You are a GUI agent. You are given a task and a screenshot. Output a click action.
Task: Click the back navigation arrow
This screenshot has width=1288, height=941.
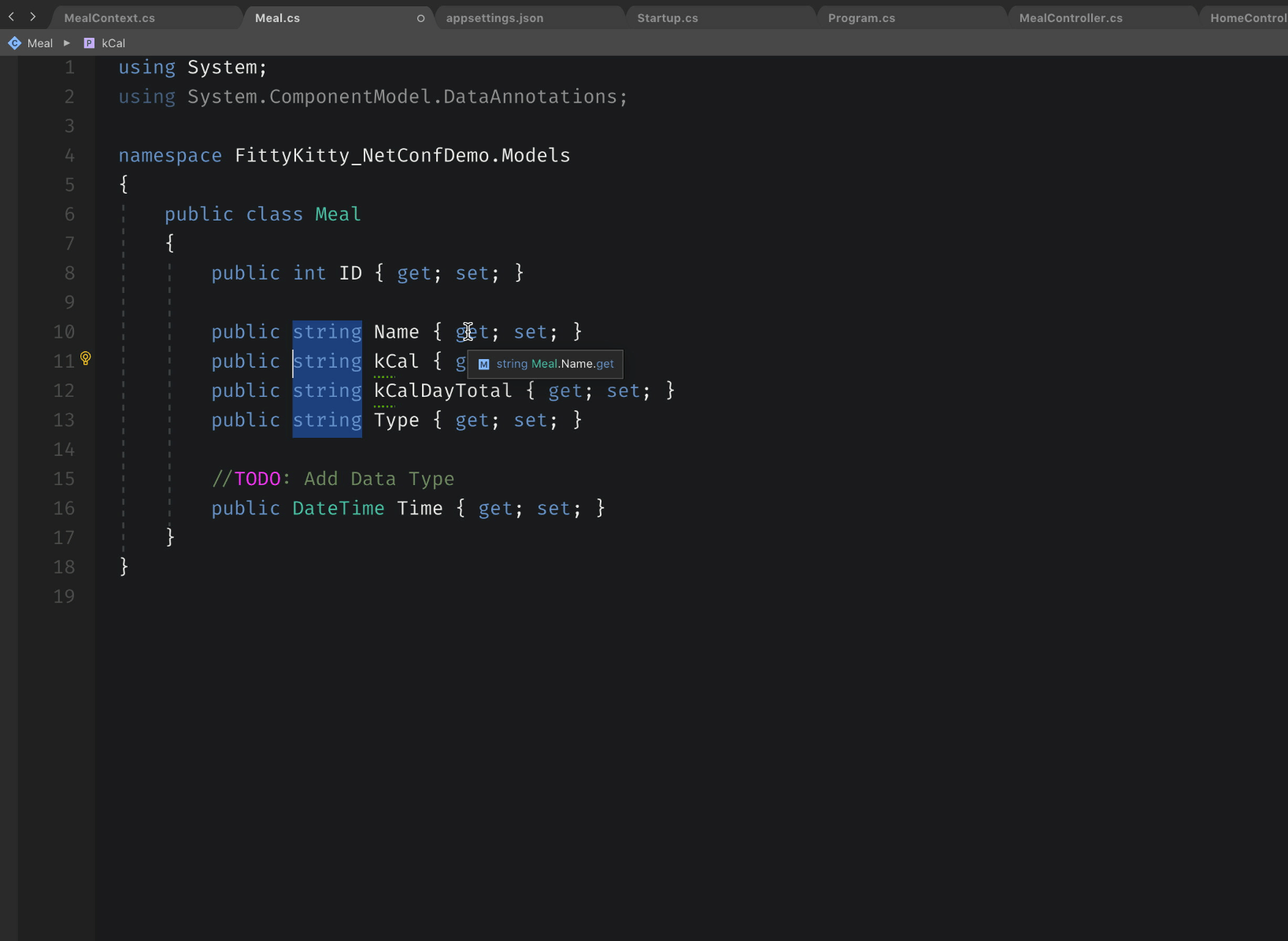tap(12, 17)
